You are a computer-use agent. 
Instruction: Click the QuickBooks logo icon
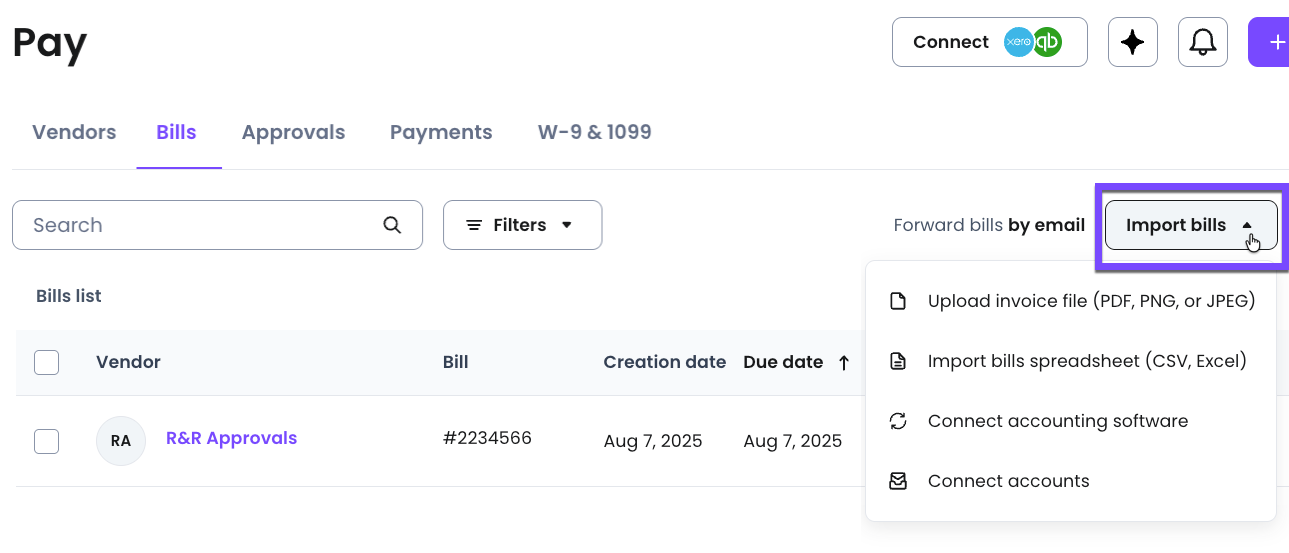point(1047,42)
